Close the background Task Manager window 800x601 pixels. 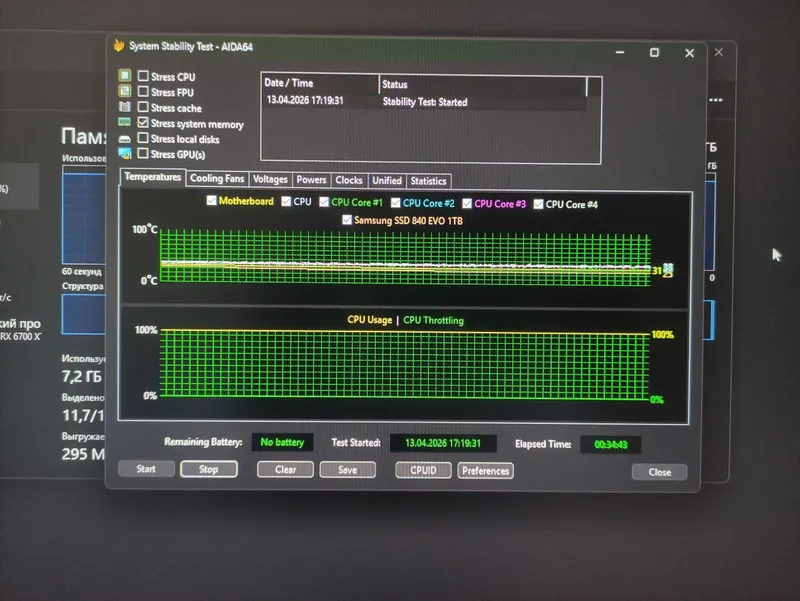[719, 52]
